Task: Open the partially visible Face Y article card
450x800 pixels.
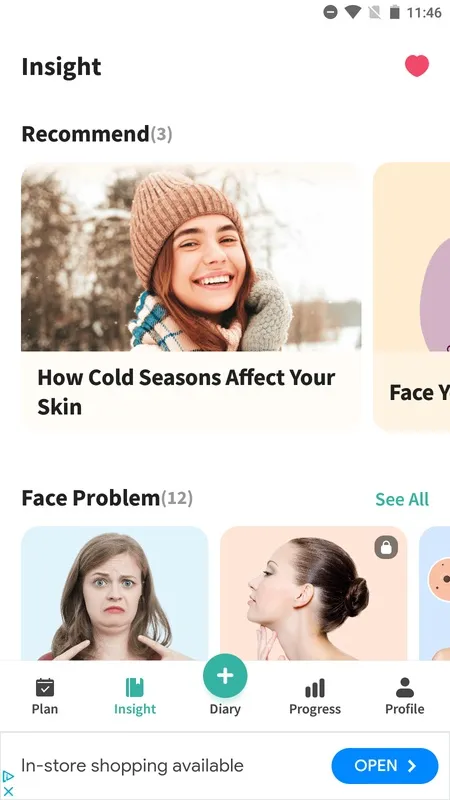Action: [x=411, y=297]
